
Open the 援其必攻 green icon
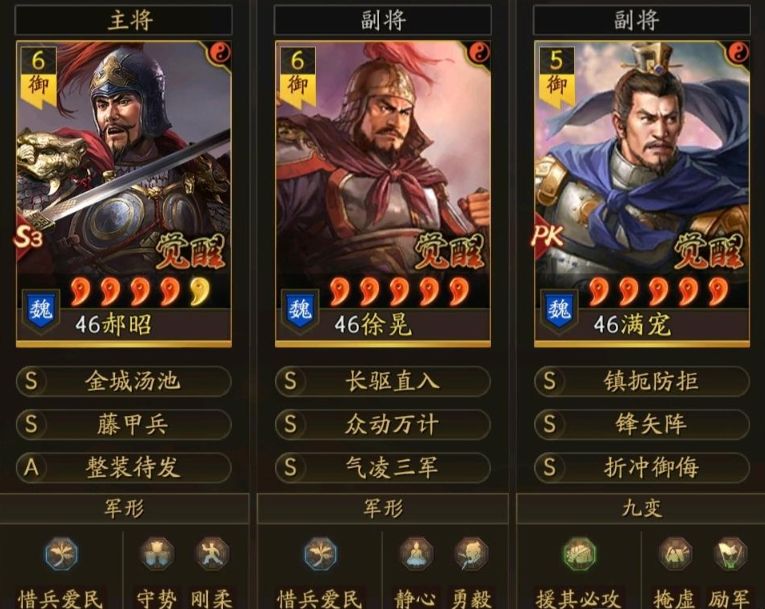pyautogui.click(x=579, y=554)
